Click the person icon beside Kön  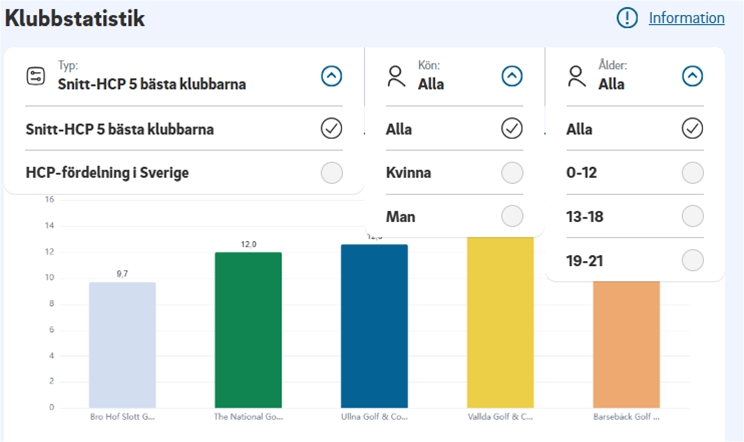[x=396, y=76]
